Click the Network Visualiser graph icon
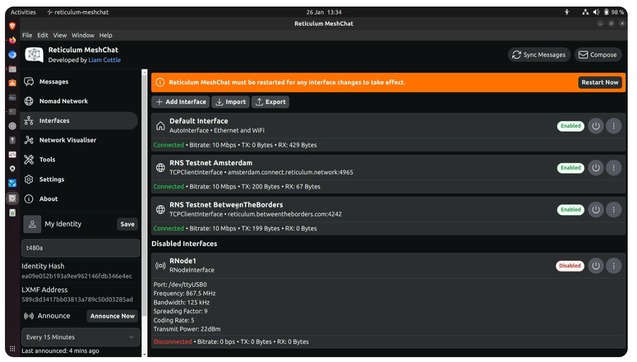637x362 pixels. tap(29, 140)
